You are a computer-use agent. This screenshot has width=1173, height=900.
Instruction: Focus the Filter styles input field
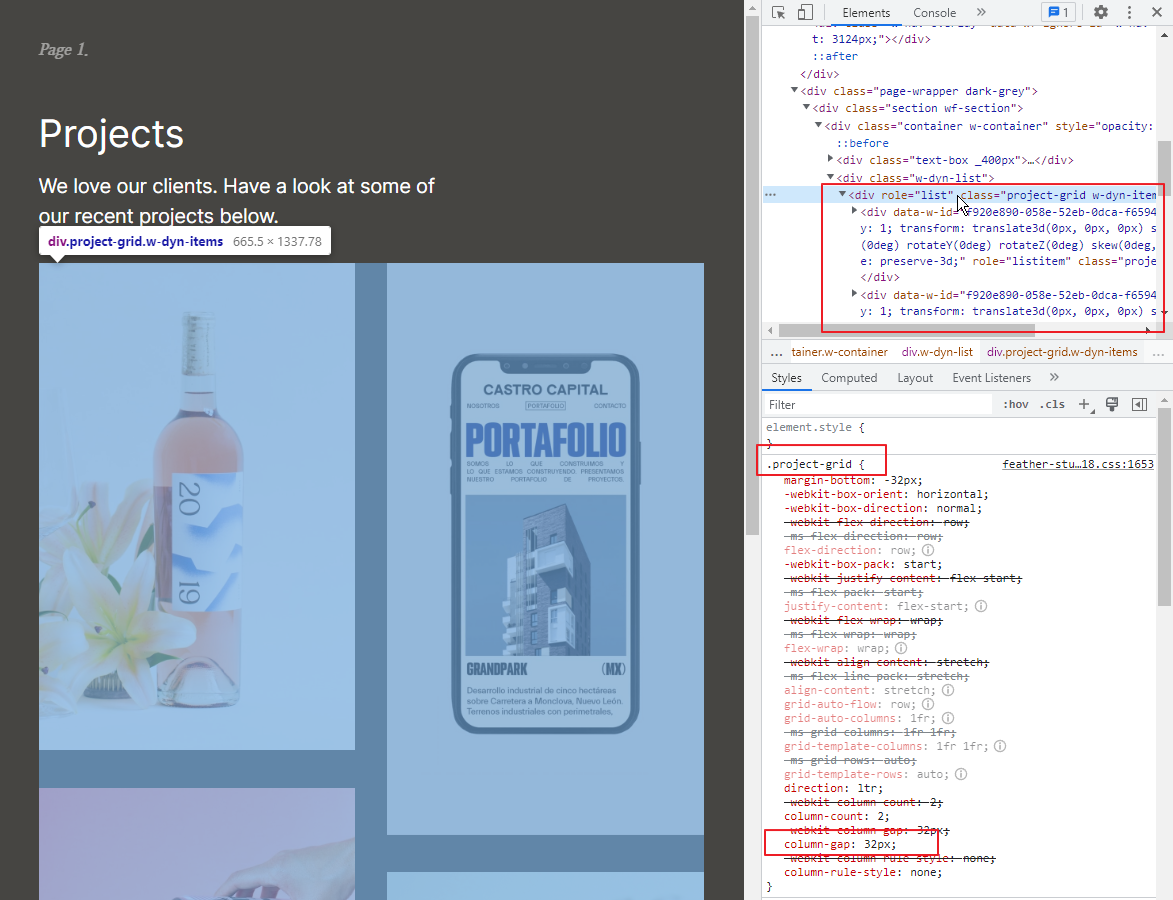(878, 405)
